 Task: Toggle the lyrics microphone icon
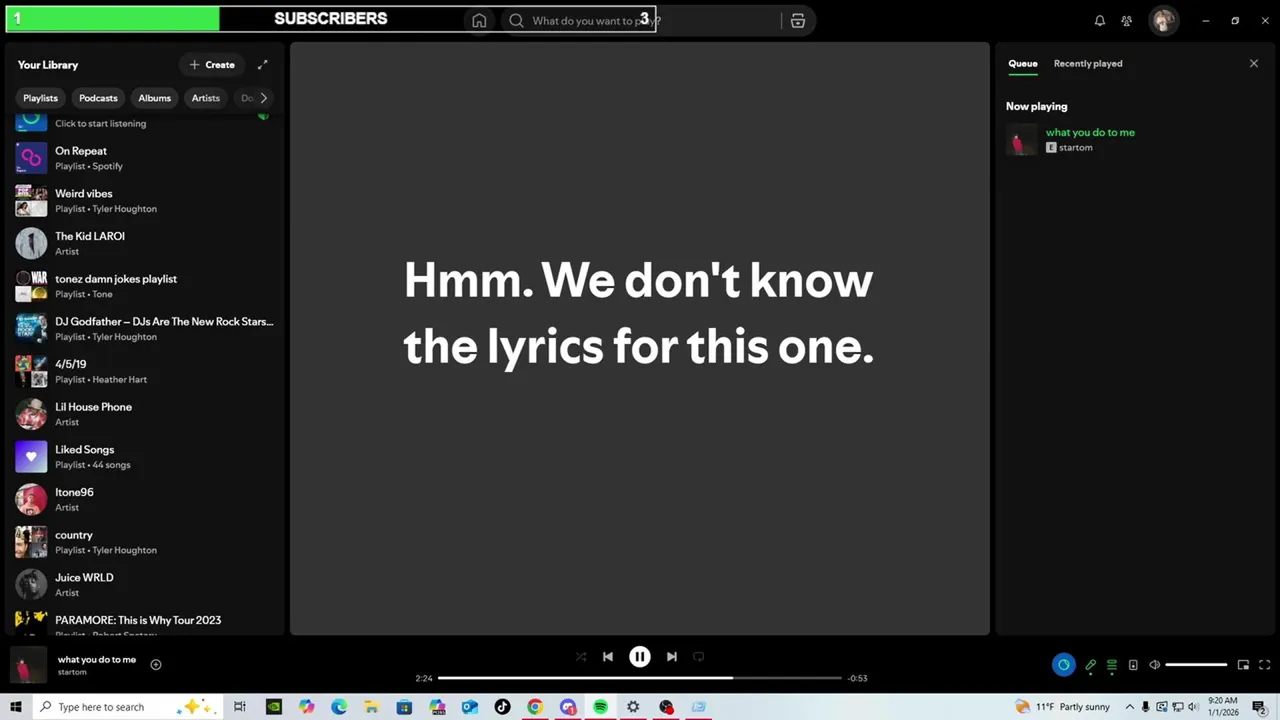click(1091, 665)
